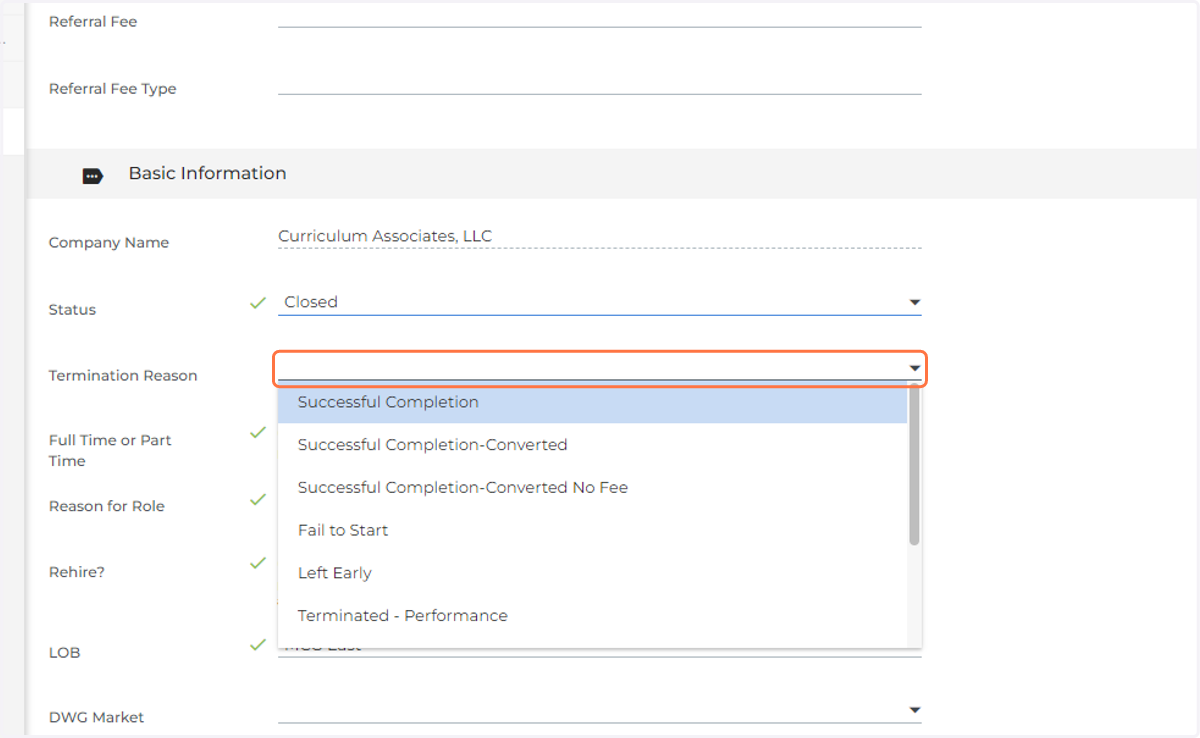This screenshot has width=1200, height=738.
Task: Click the LOB label
Action: 64,653
